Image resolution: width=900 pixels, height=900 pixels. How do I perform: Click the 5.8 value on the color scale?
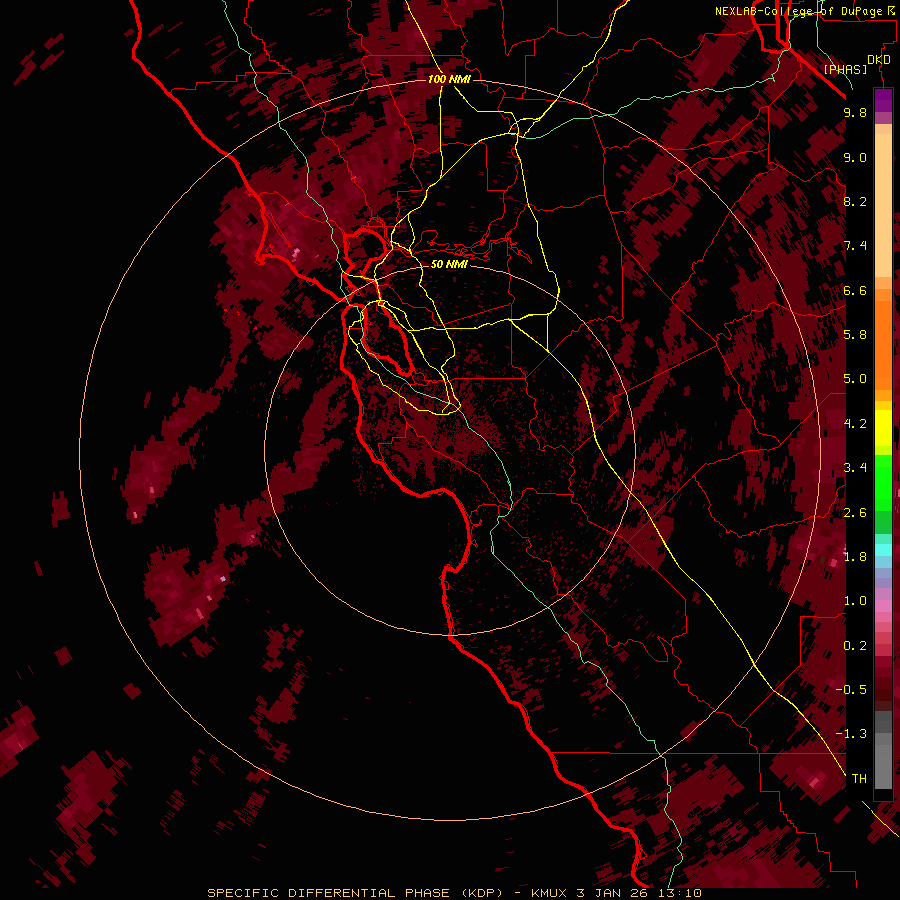[x=855, y=335]
